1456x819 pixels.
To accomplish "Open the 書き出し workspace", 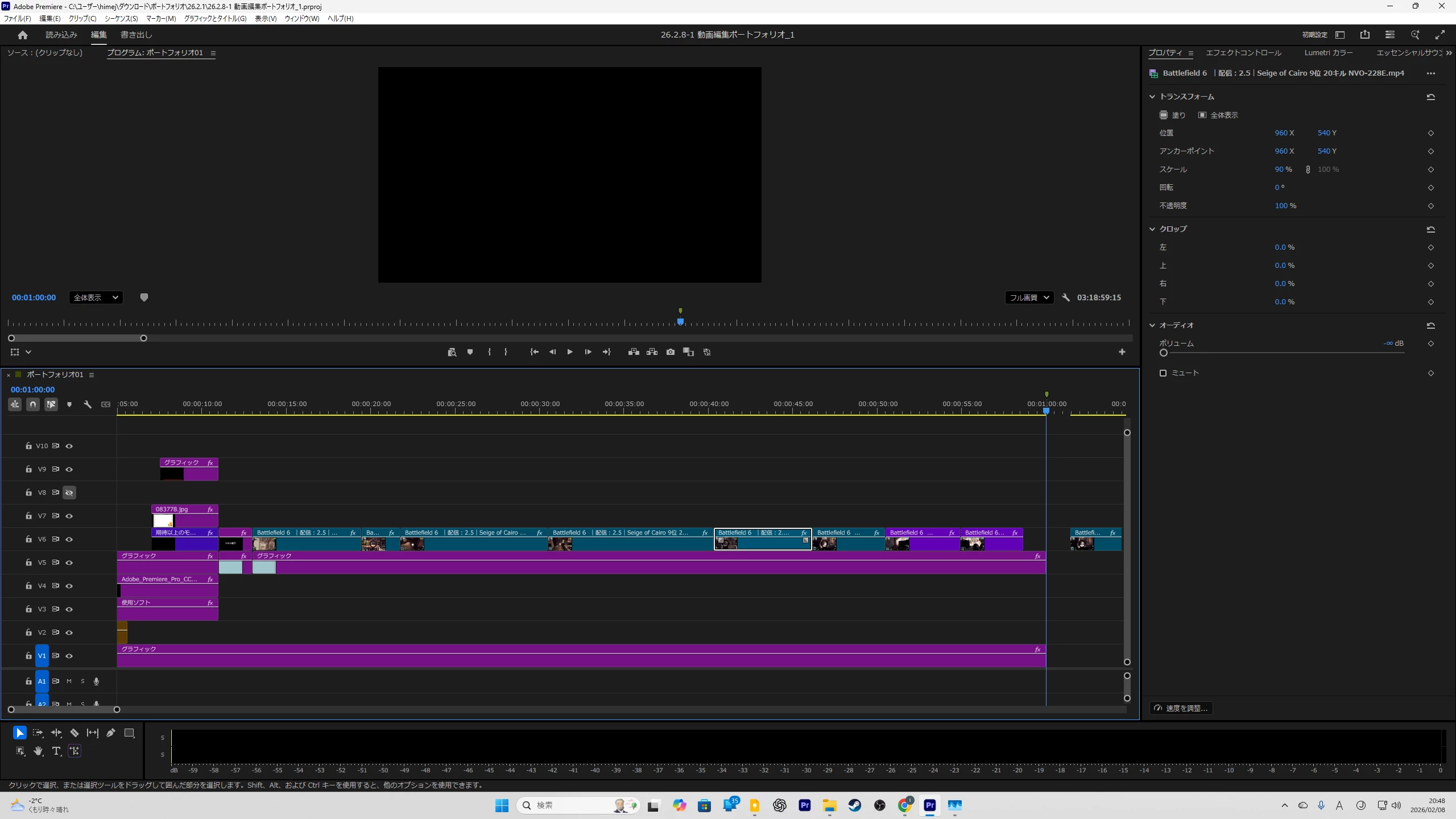I will click(136, 35).
